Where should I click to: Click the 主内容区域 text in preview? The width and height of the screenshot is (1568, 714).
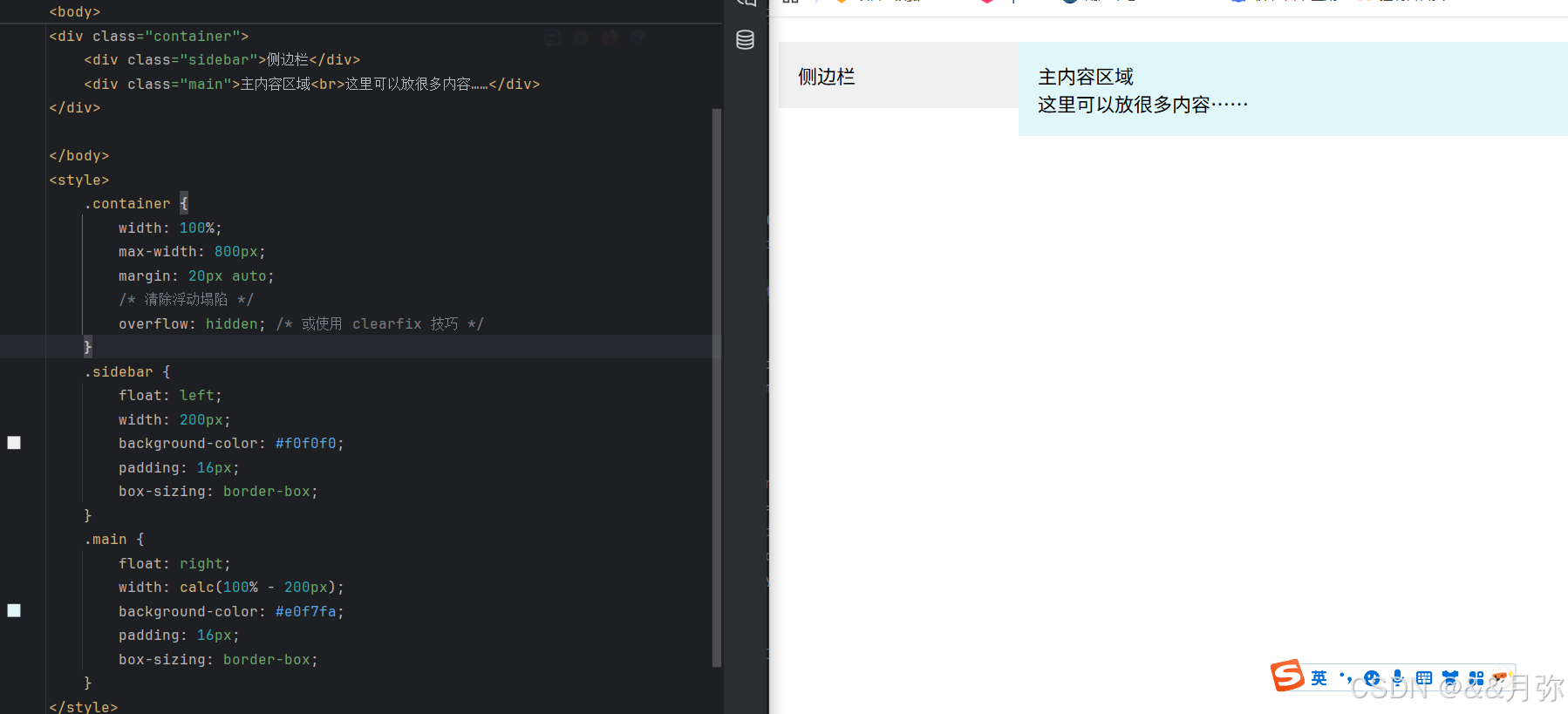1086,77
